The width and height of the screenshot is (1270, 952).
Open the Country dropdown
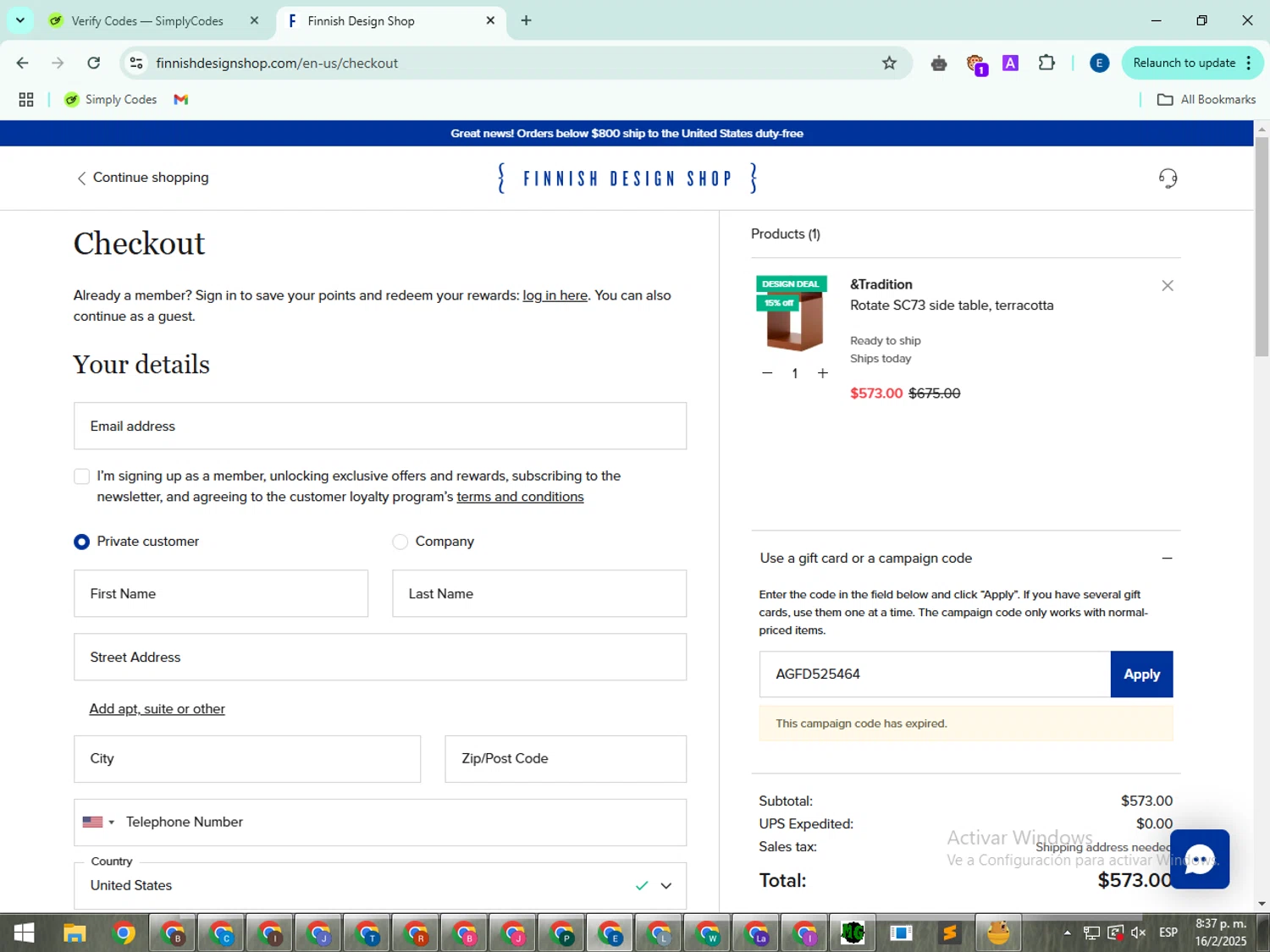(380, 886)
